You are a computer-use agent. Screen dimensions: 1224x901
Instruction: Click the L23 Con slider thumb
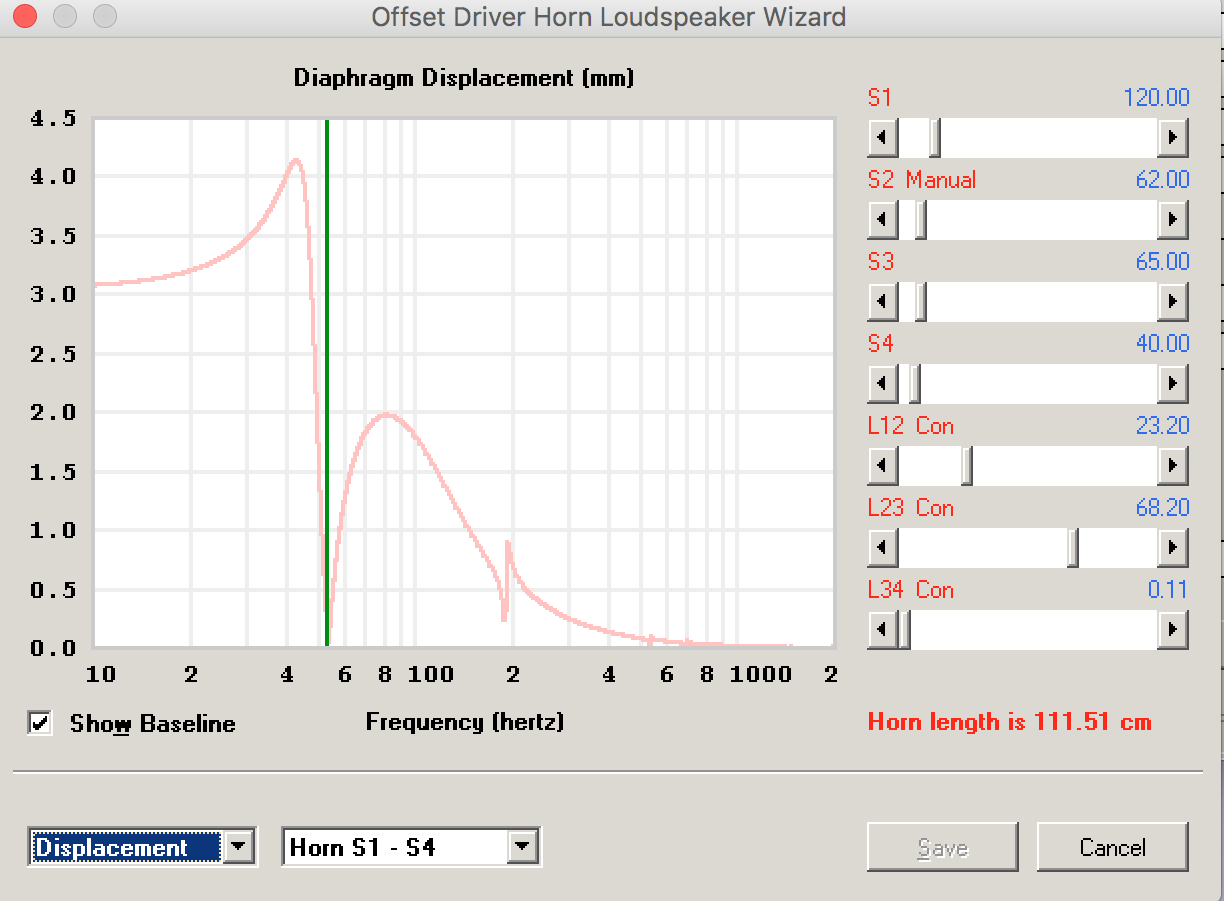(x=1072, y=547)
